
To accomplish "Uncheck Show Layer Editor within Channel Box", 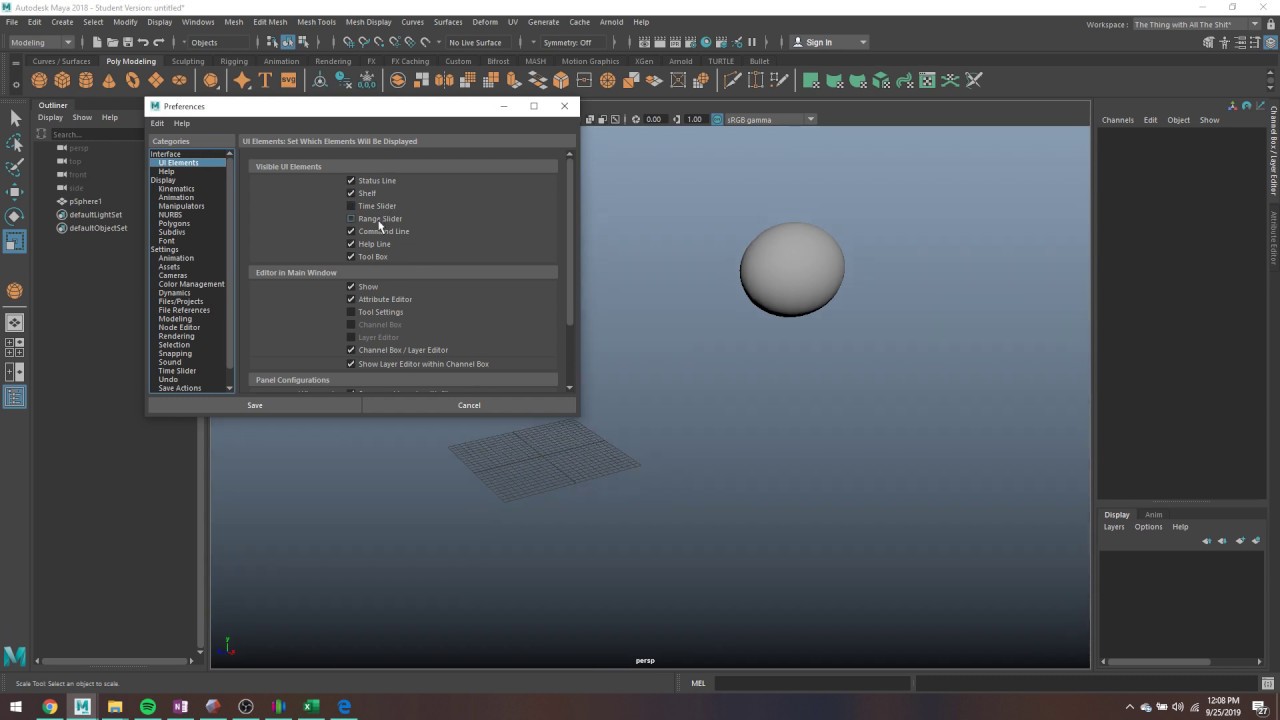I will click(351, 364).
